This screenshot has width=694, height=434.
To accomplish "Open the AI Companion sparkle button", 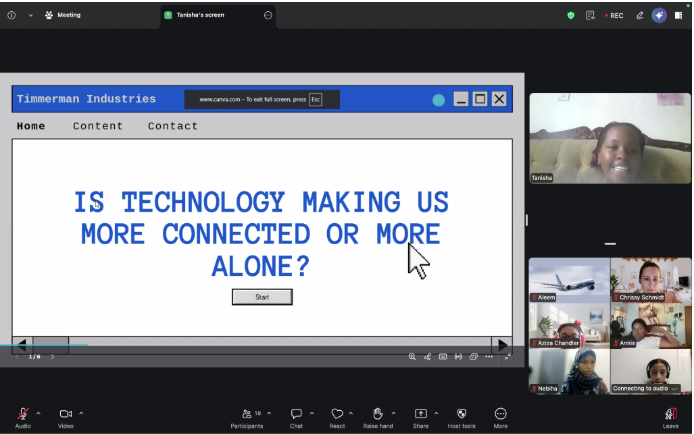I will (x=659, y=15).
